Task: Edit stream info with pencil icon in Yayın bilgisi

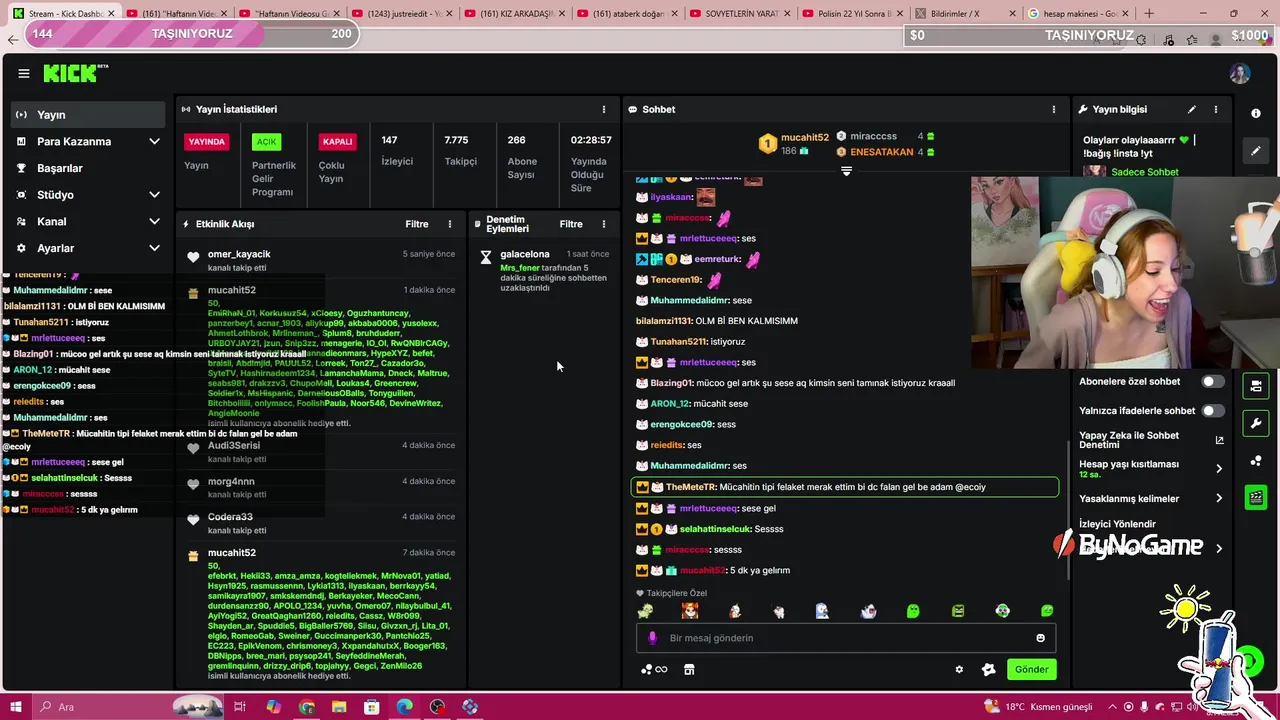Action: coord(1191,109)
